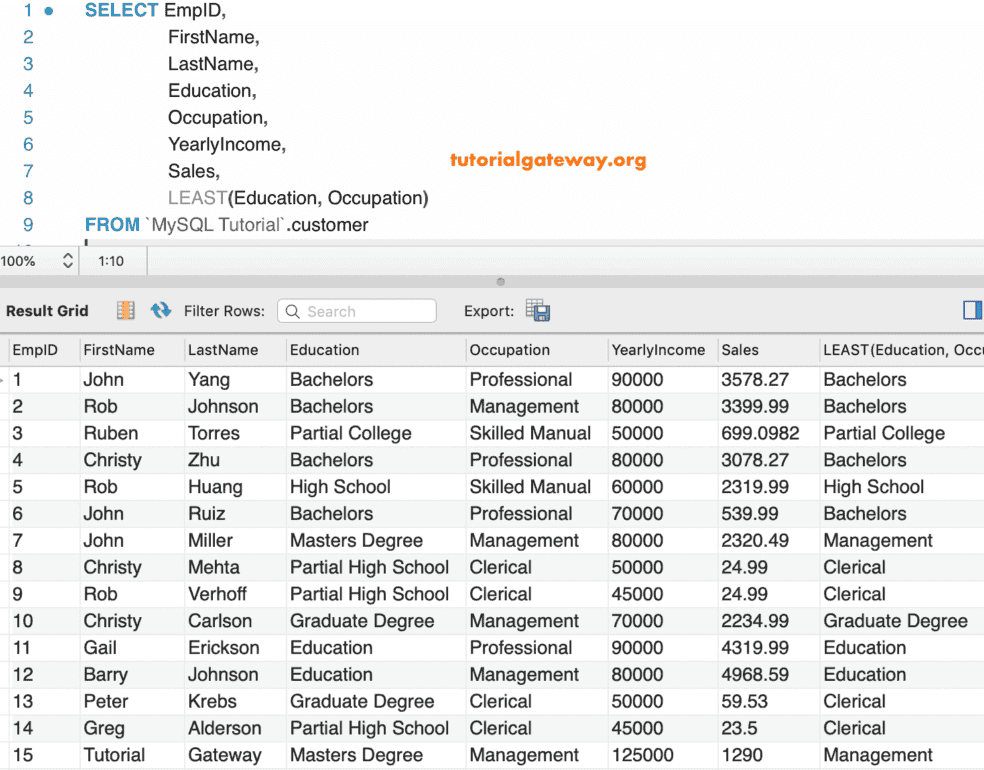
Task: Select 'Torres' last name cell
Action: pos(214,433)
